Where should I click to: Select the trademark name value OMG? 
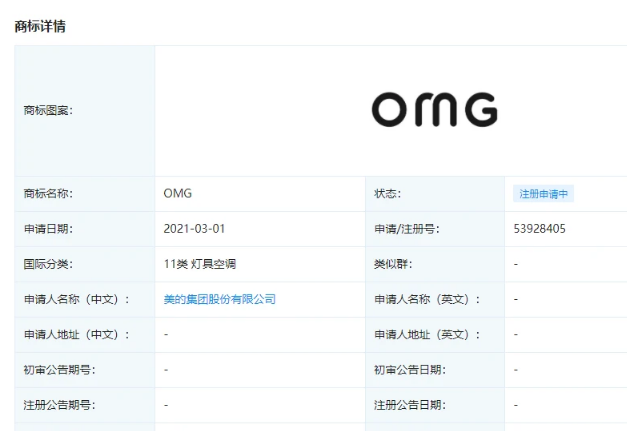[x=178, y=194]
